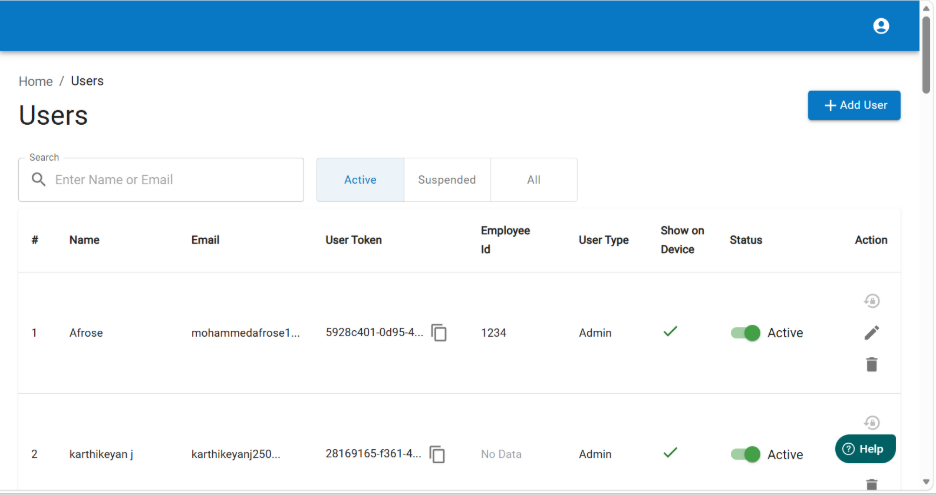This screenshot has height=495, width=936.
Task: Click the No Data employee id cell
Action: [501, 454]
